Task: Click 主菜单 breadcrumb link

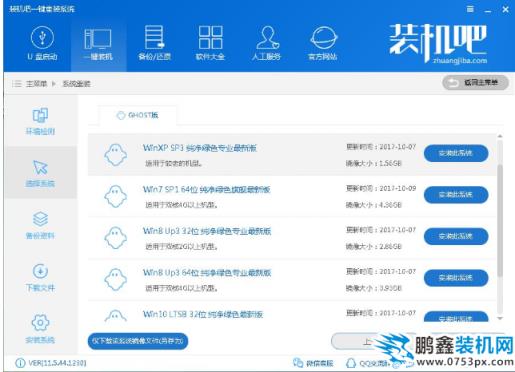Action: click(x=36, y=84)
